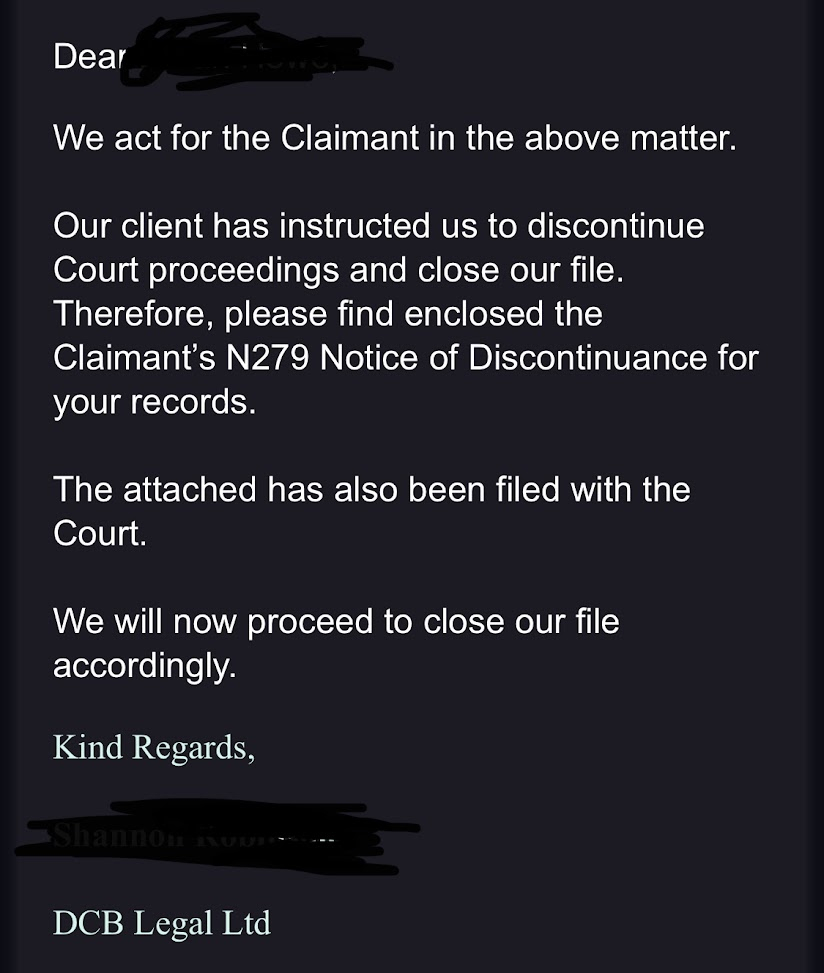
Task: Click the words "Notice of Discontinuance"
Action: [513, 358]
